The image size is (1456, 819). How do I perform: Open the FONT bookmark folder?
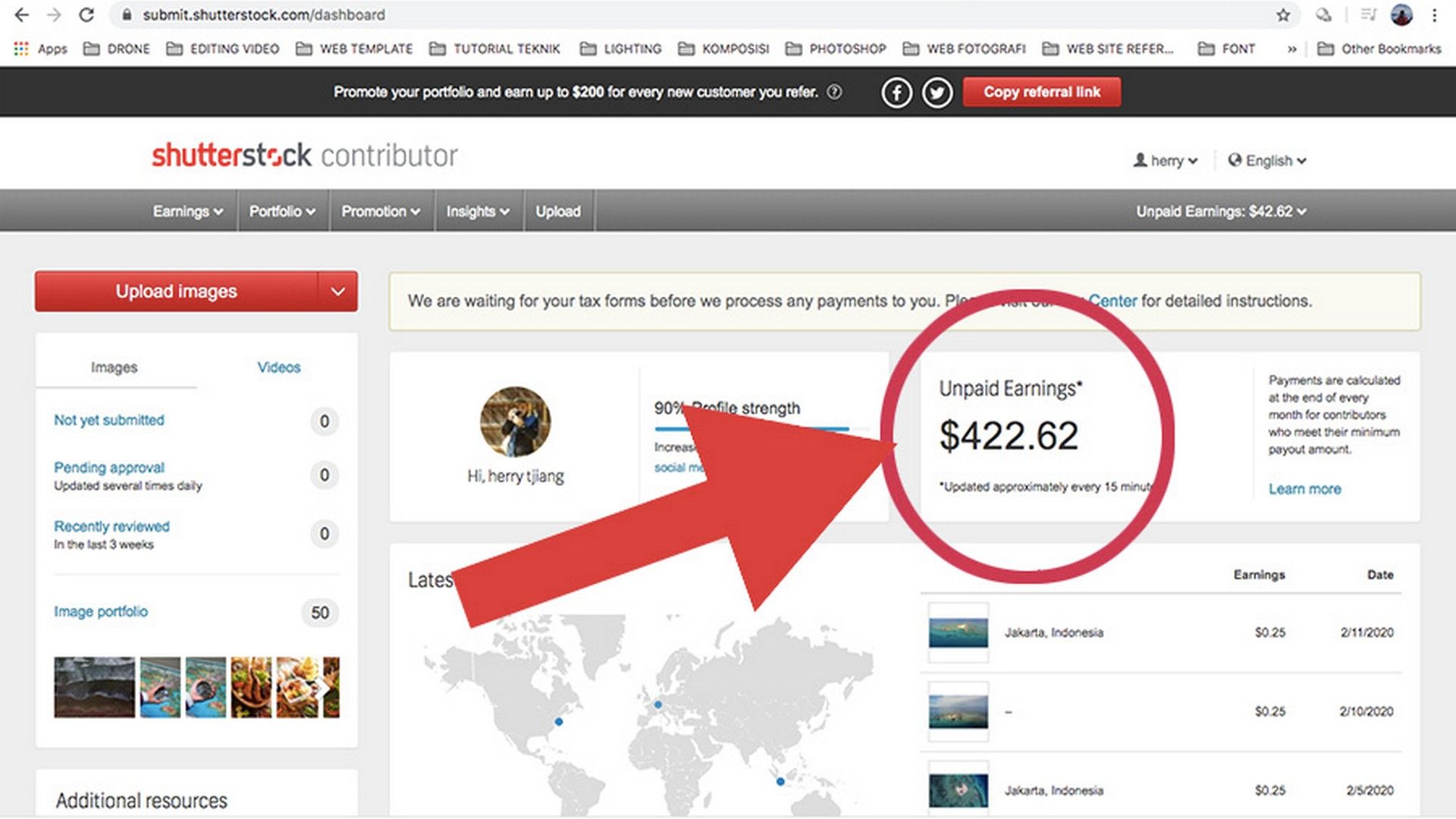tap(1226, 49)
